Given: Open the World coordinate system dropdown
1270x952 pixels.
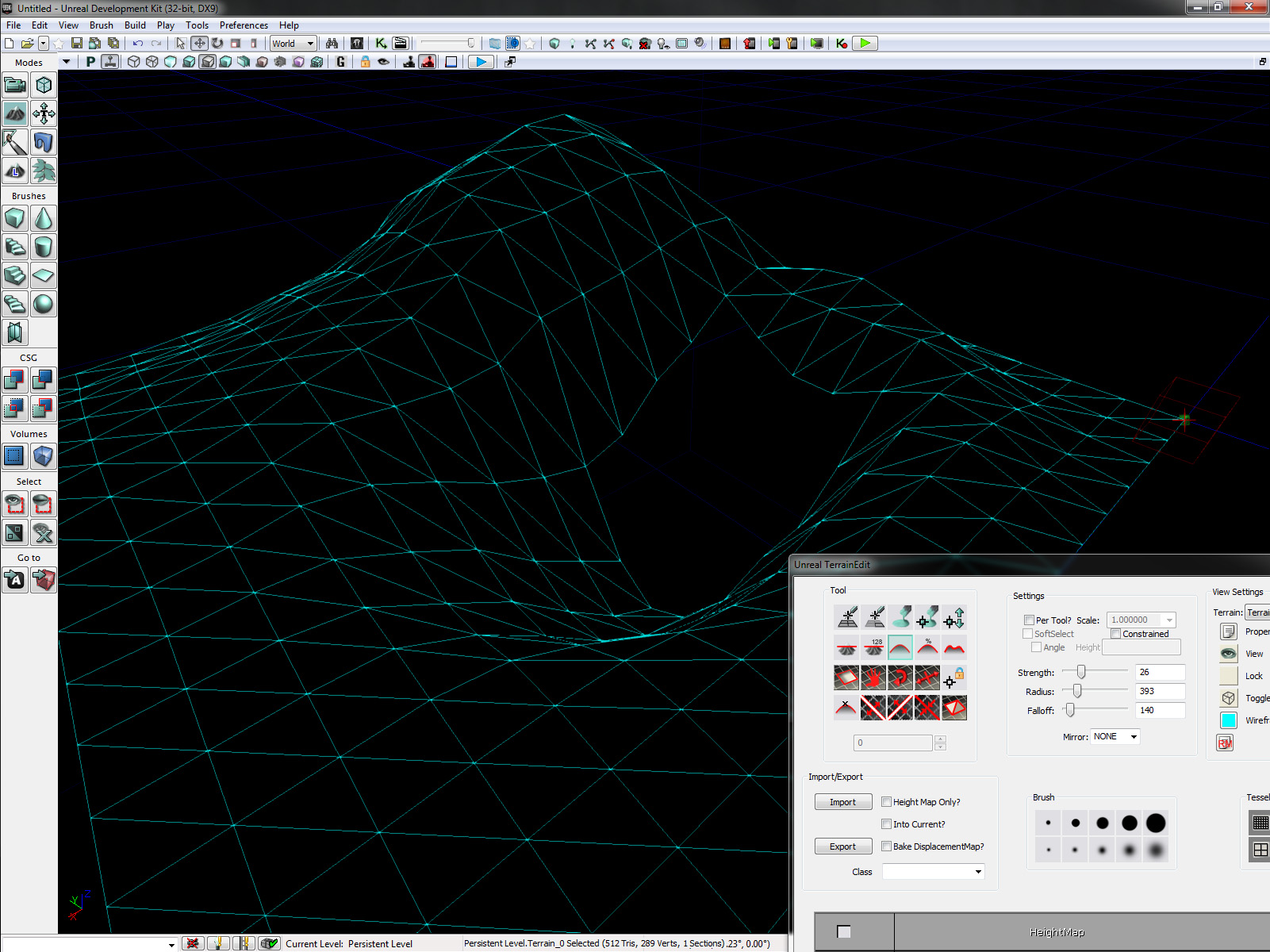Looking at the screenshot, I should pos(294,44).
